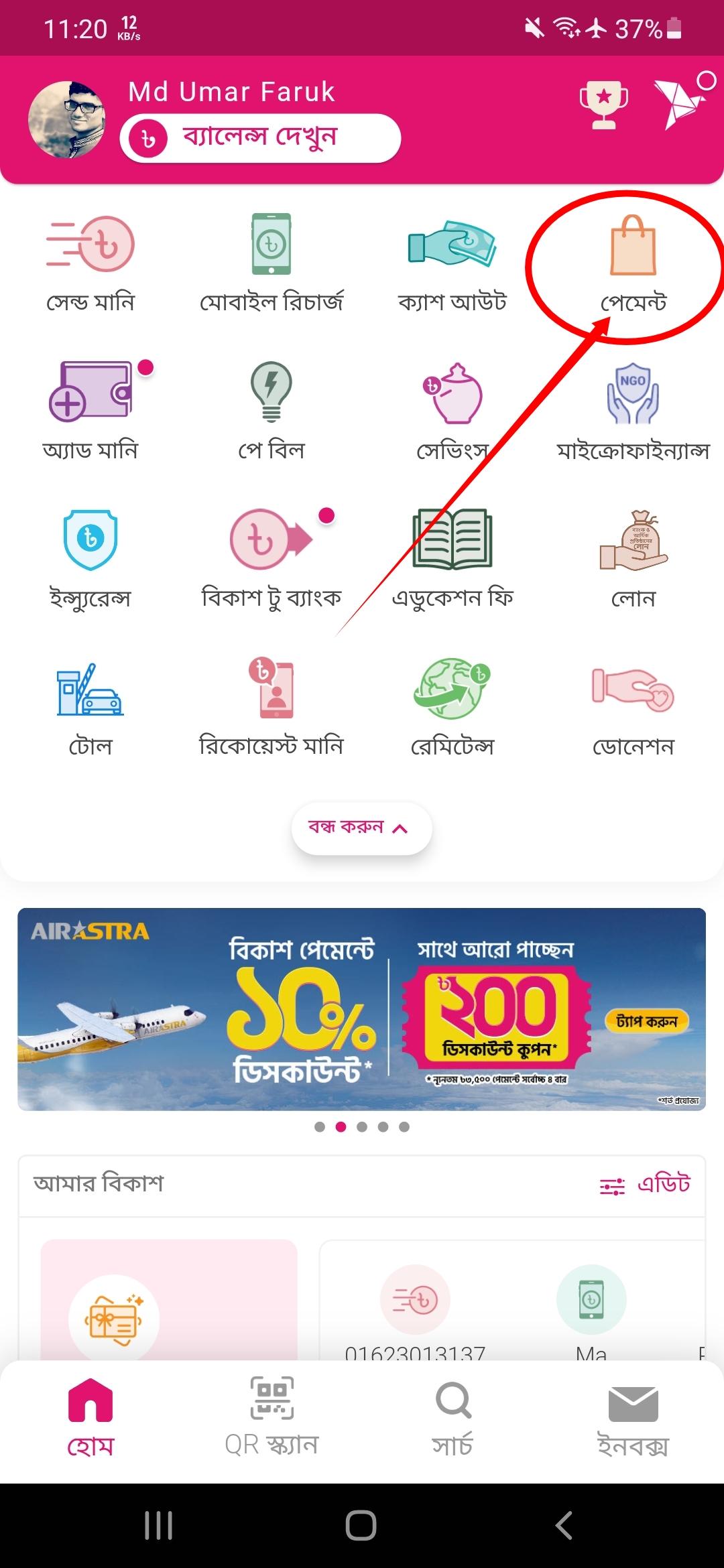Open the rewards trophy icon in header
Image resolution: width=724 pixels, height=1568 pixels.
point(604,105)
